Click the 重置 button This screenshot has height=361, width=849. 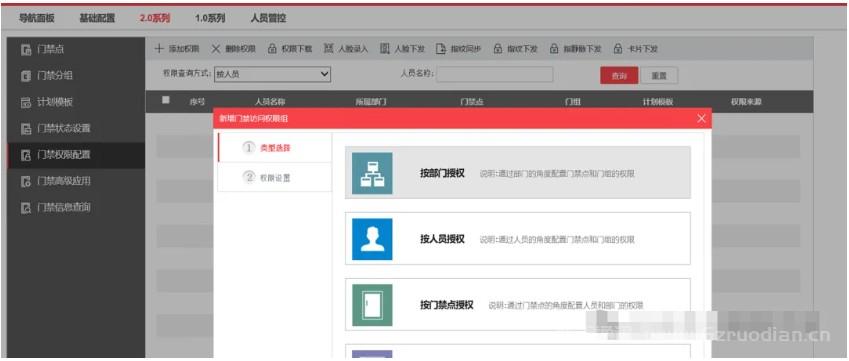coord(659,75)
